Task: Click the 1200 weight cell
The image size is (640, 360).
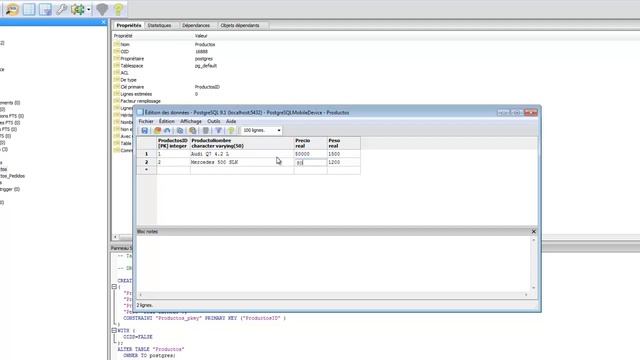Action: pyautogui.click(x=344, y=162)
